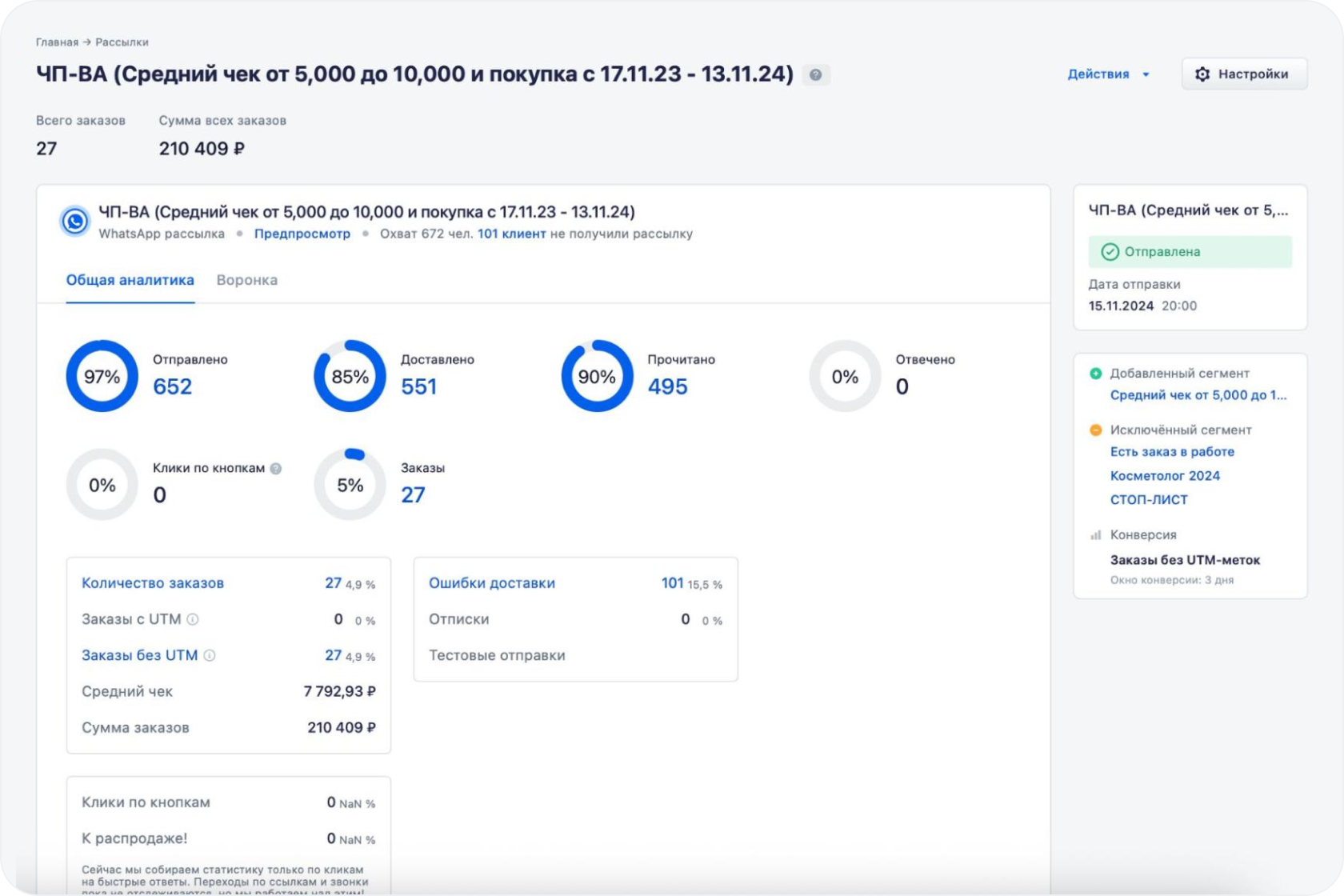
Task: Open the help tooltip beside the campaign title
Action: (817, 74)
